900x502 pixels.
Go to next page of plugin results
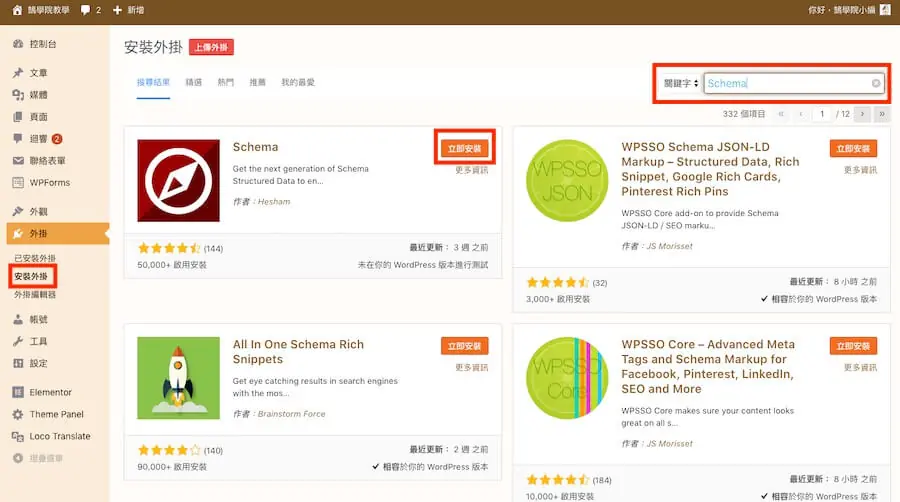click(x=862, y=114)
